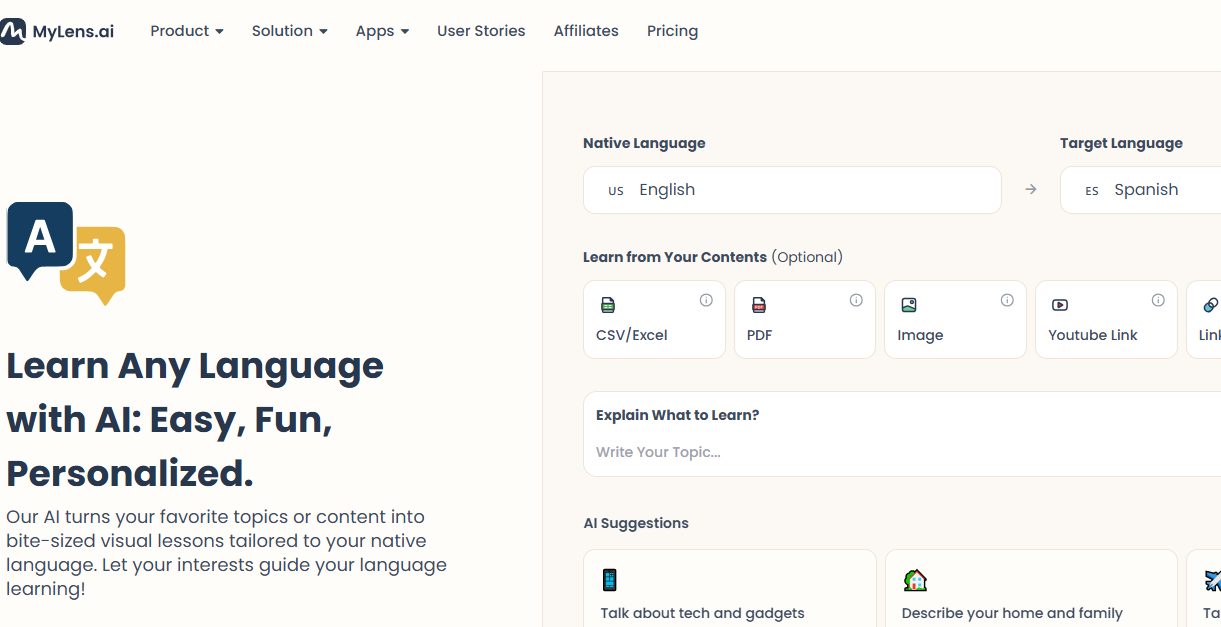1221x627 pixels.
Task: Click the 'ES' country code in language box
Action: 1092,190
